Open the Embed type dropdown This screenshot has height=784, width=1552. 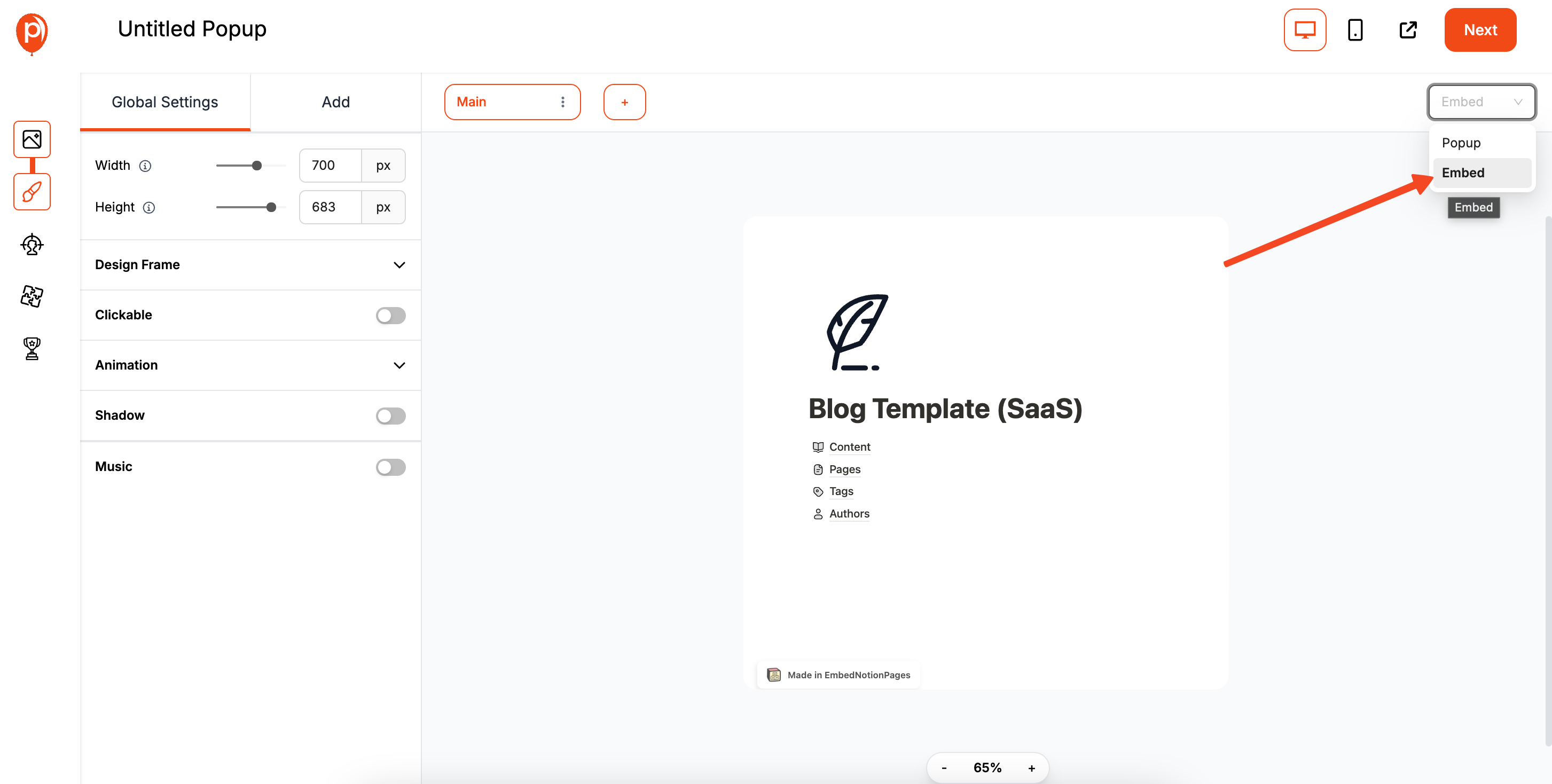pos(1481,102)
